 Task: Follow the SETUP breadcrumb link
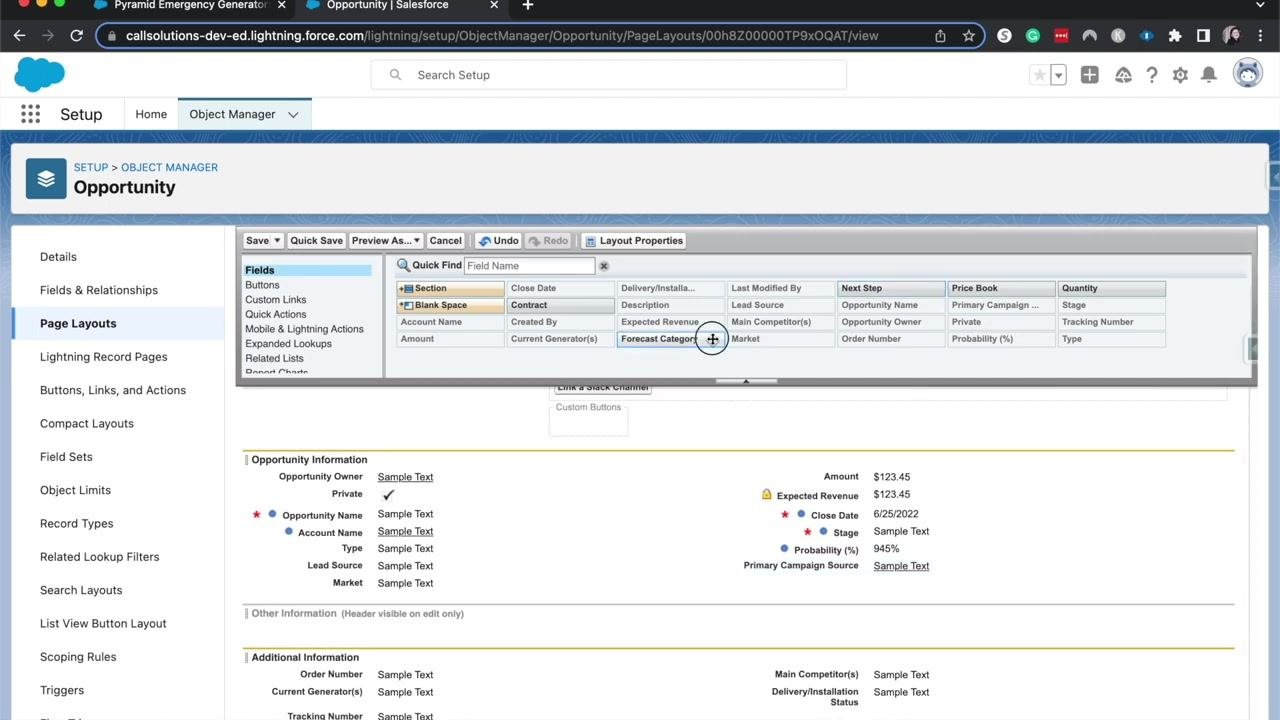(91, 167)
